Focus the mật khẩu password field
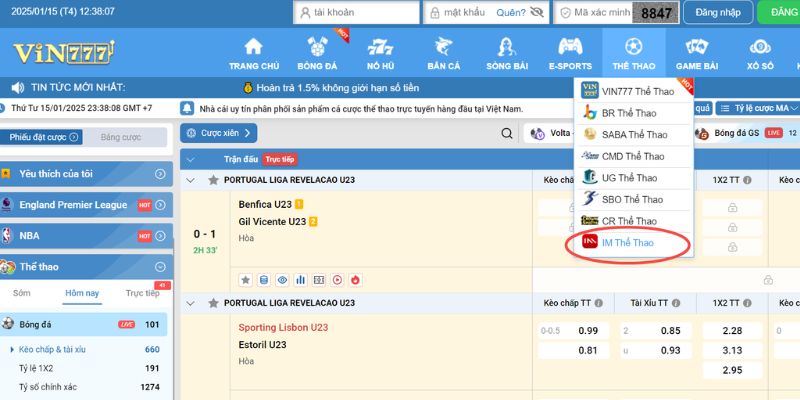 [x=486, y=12]
